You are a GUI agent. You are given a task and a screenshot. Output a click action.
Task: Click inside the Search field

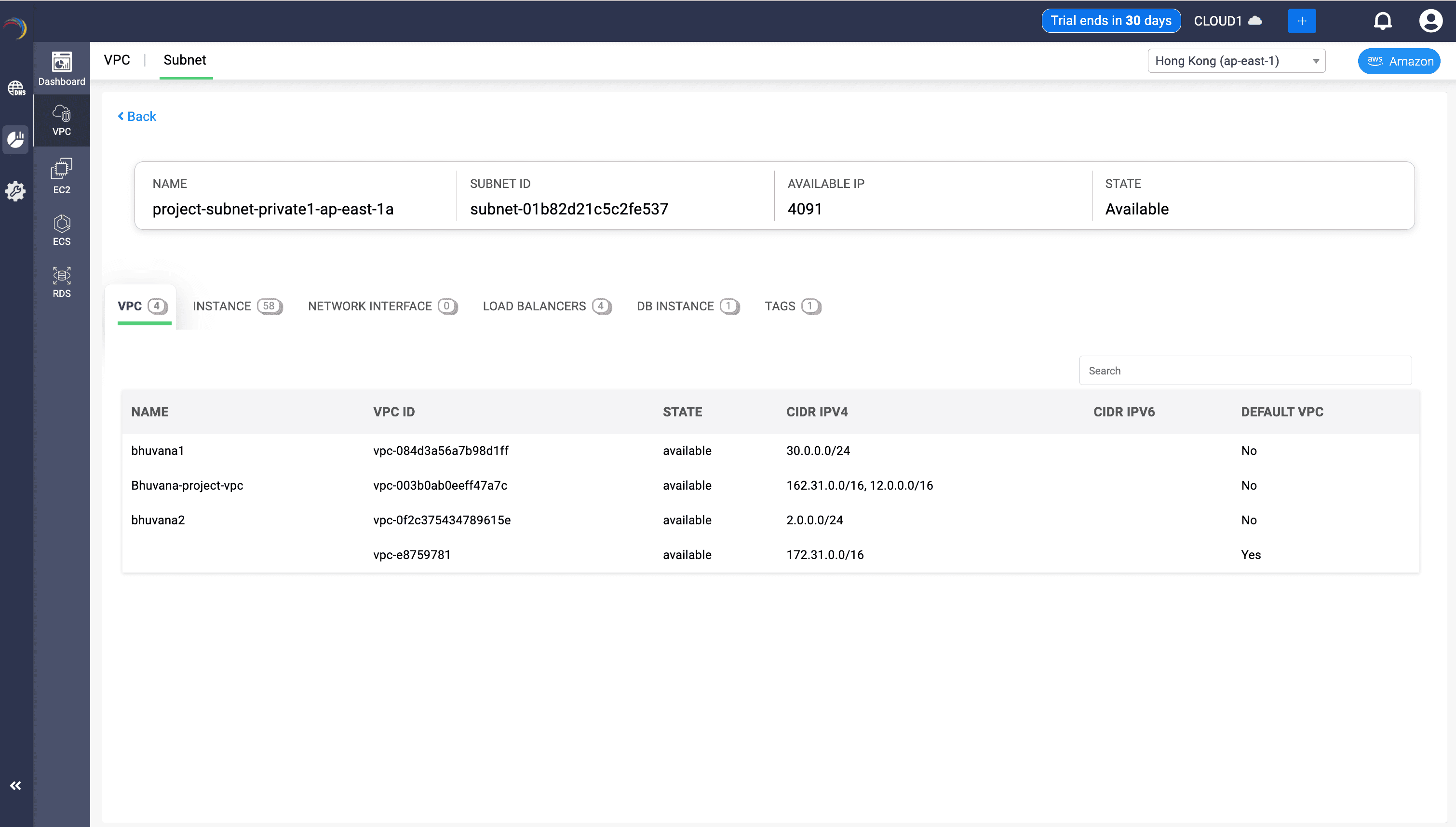click(x=1245, y=370)
